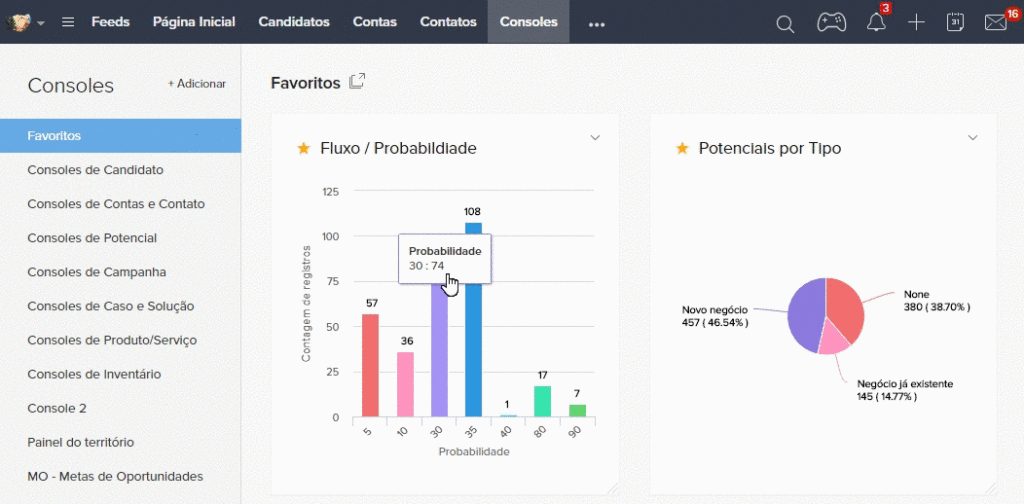Open Favoritos in new window icon
The height and width of the screenshot is (504, 1024).
[357, 82]
